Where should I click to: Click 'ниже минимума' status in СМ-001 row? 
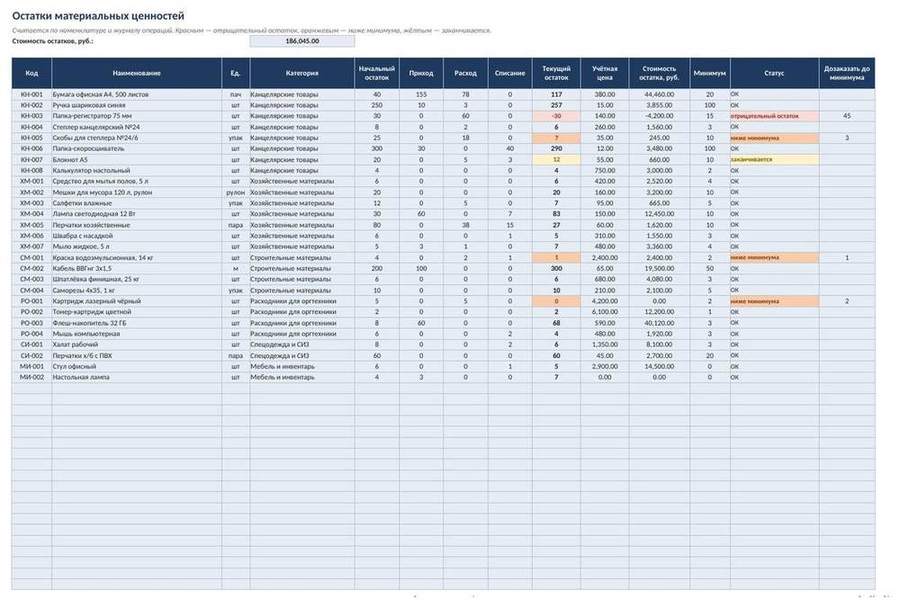[774, 258]
